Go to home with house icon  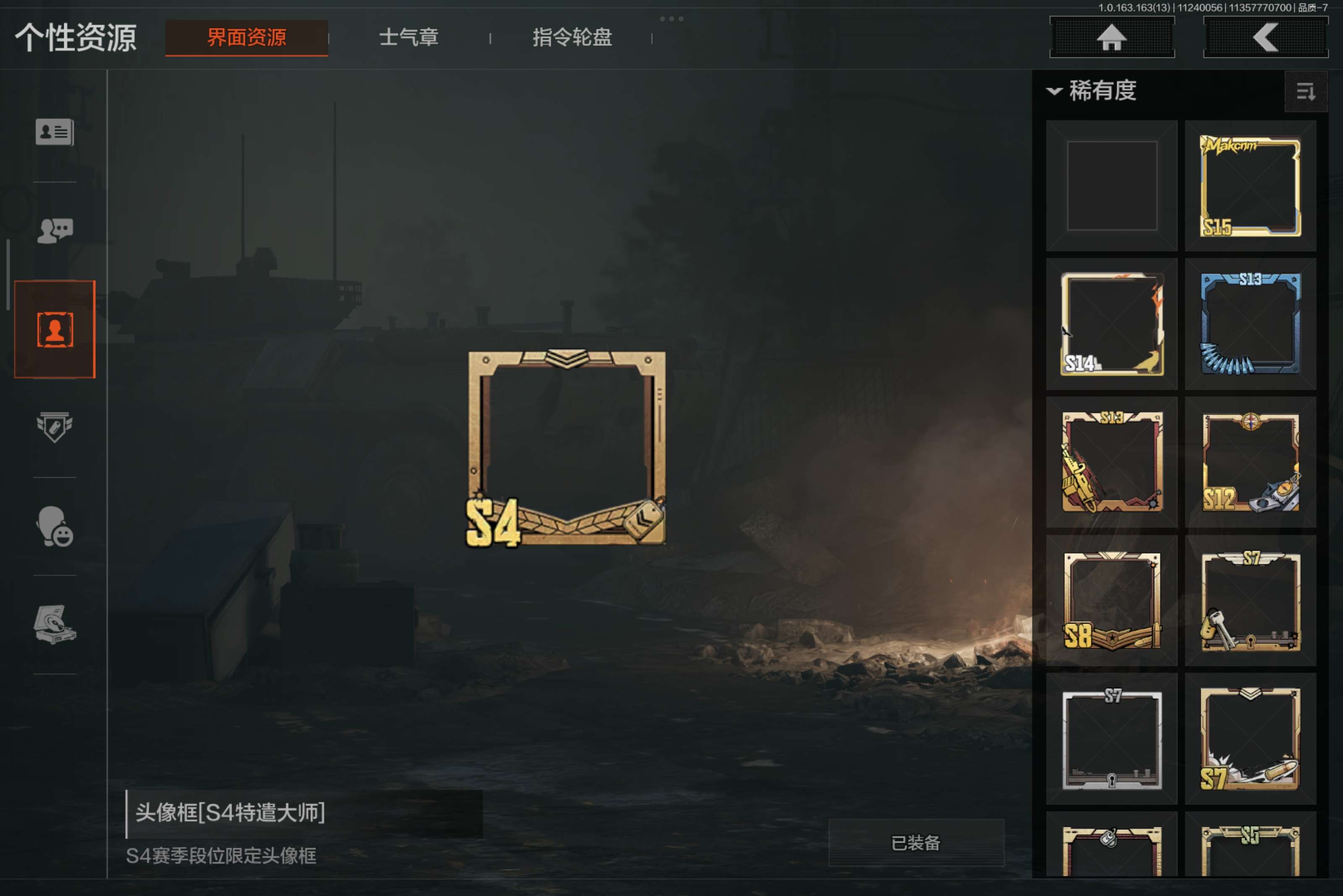click(x=1112, y=37)
